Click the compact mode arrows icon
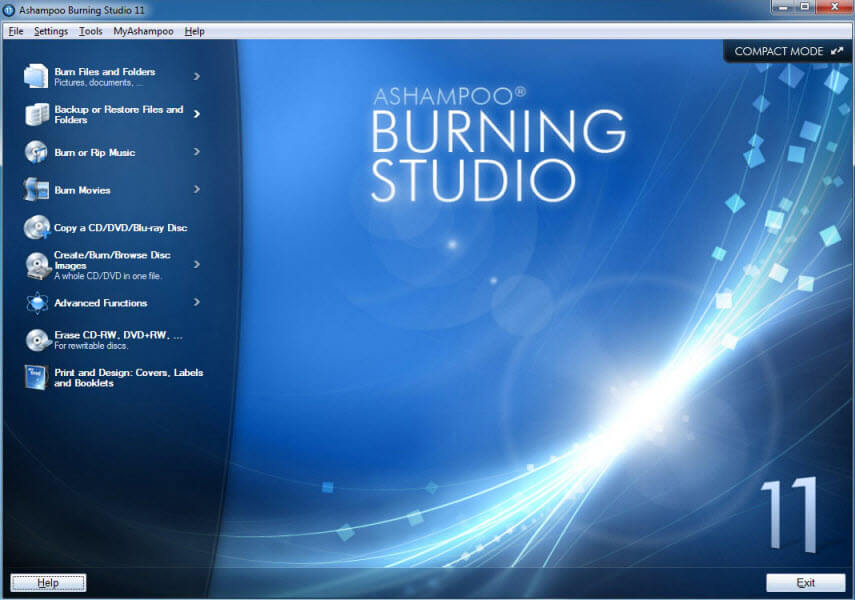855x600 pixels. pyautogui.click(x=837, y=51)
